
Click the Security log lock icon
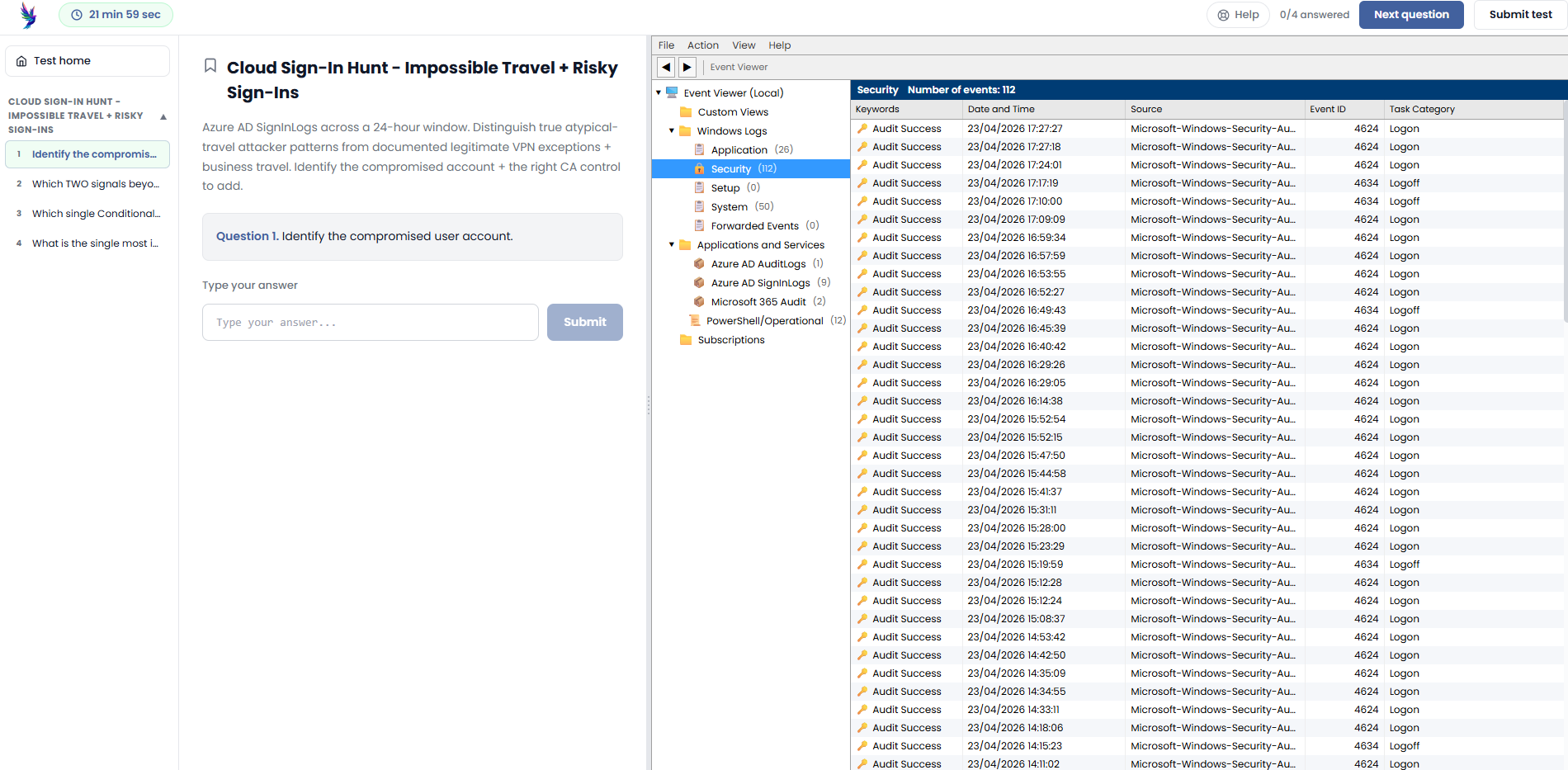tap(699, 168)
